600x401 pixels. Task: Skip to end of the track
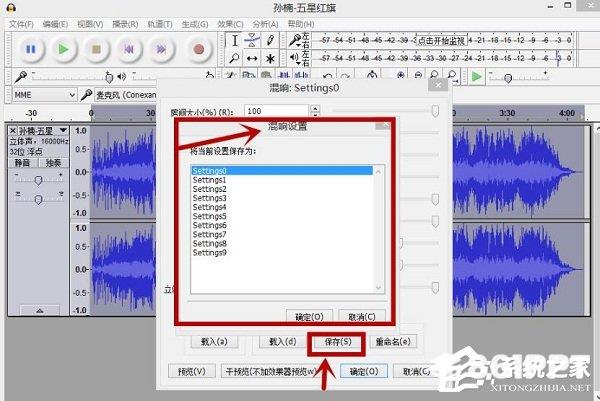(161, 49)
